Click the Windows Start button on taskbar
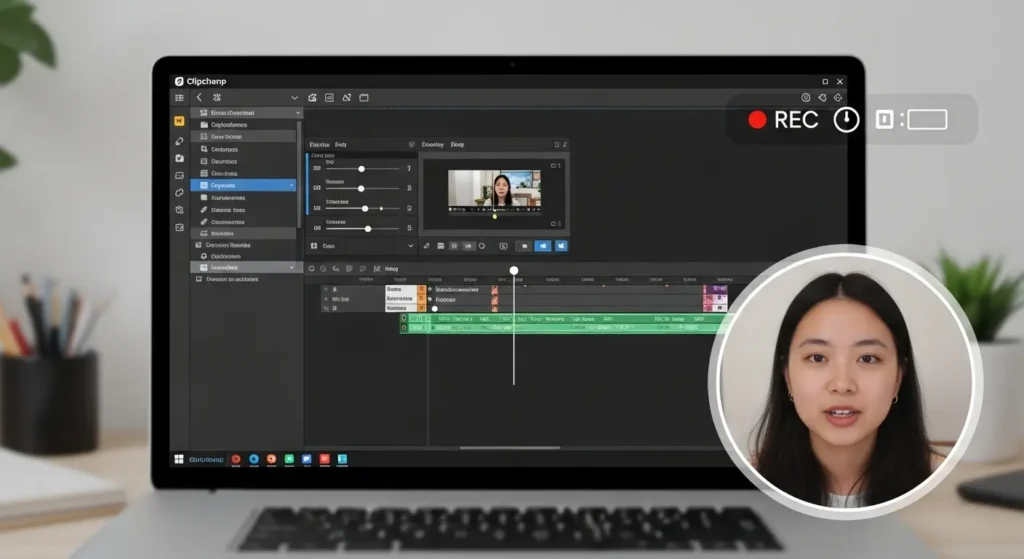This screenshot has width=1024, height=559. tap(179, 459)
